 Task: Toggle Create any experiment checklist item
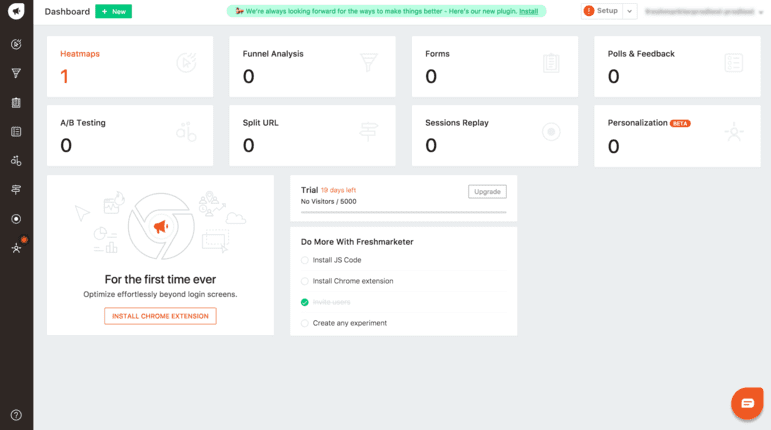pyautogui.click(x=304, y=323)
